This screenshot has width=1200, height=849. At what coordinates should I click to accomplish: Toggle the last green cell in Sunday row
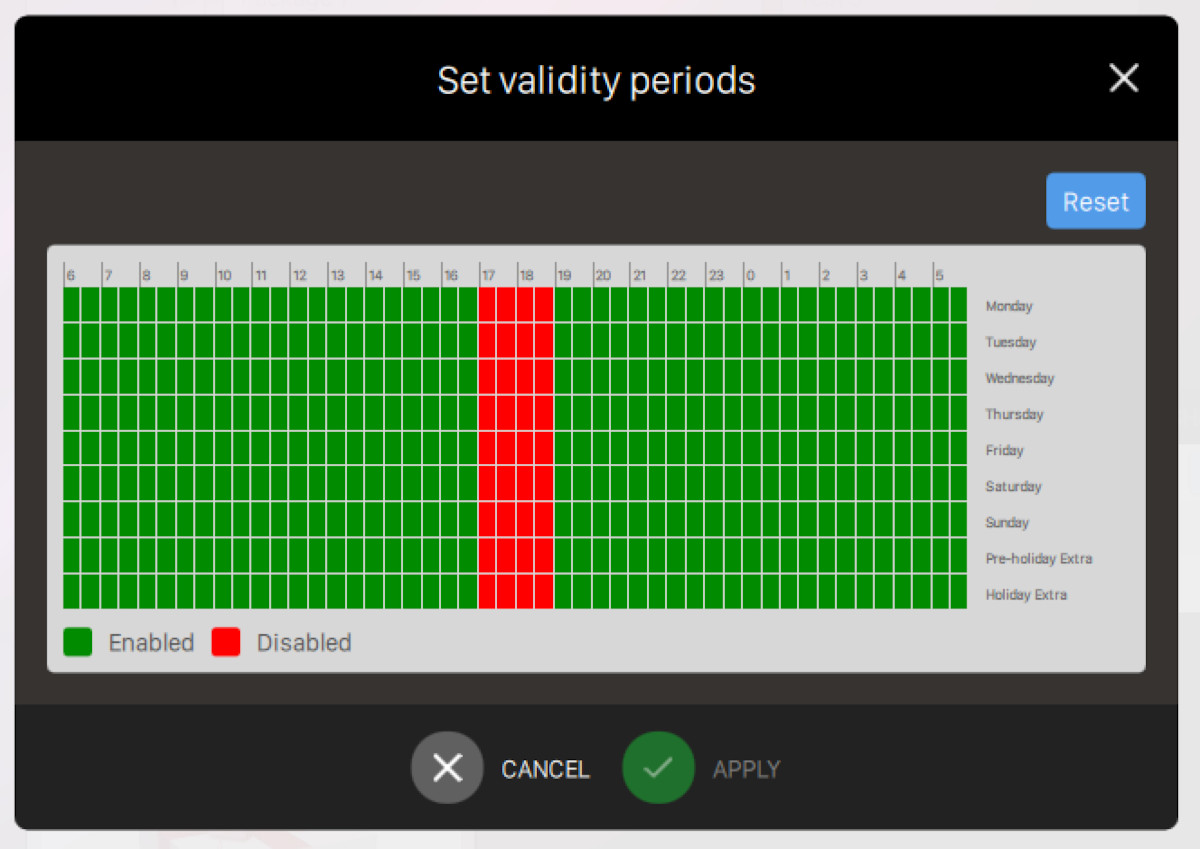click(958, 520)
